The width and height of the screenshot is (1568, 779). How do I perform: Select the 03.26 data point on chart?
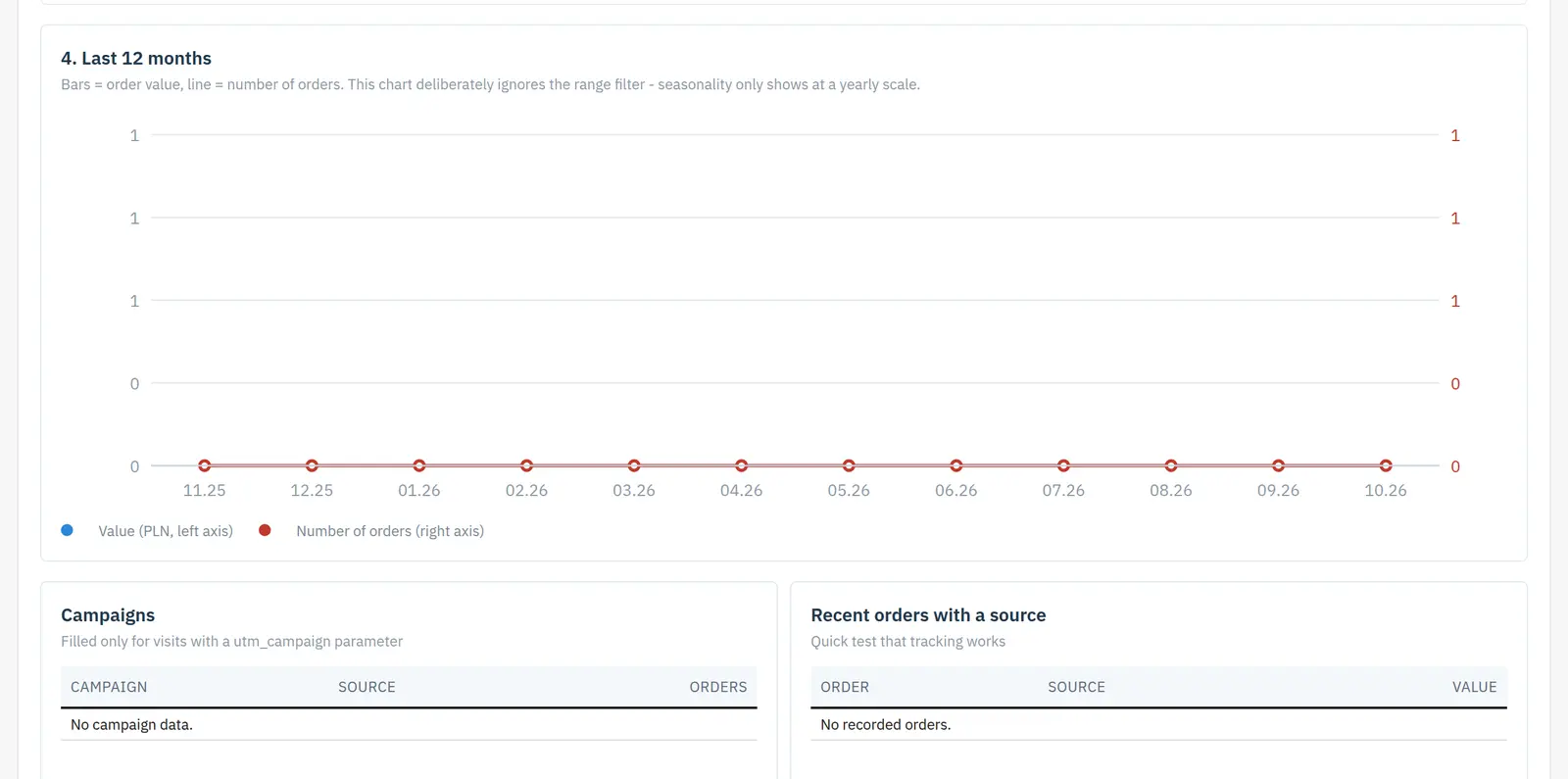pyautogui.click(x=634, y=465)
